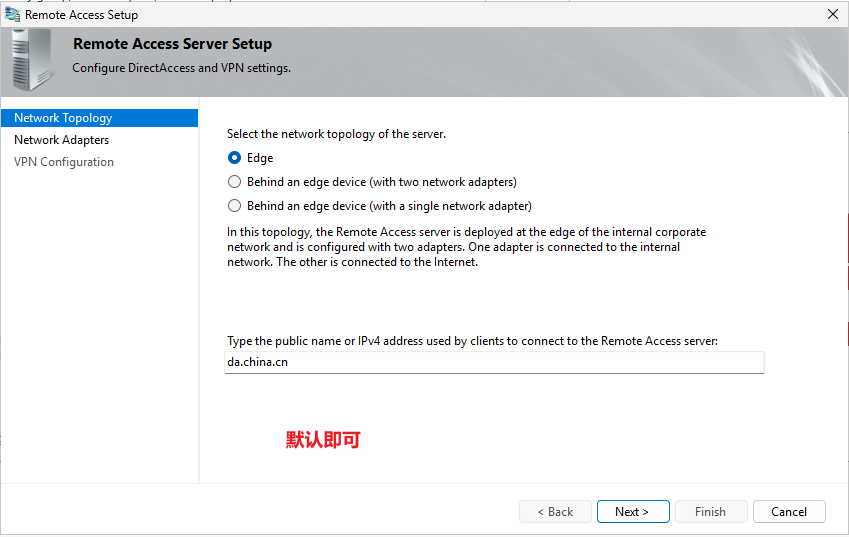Screen dimensions: 849x537
Task: Go to the Network Adapters step
Action: 61,140
